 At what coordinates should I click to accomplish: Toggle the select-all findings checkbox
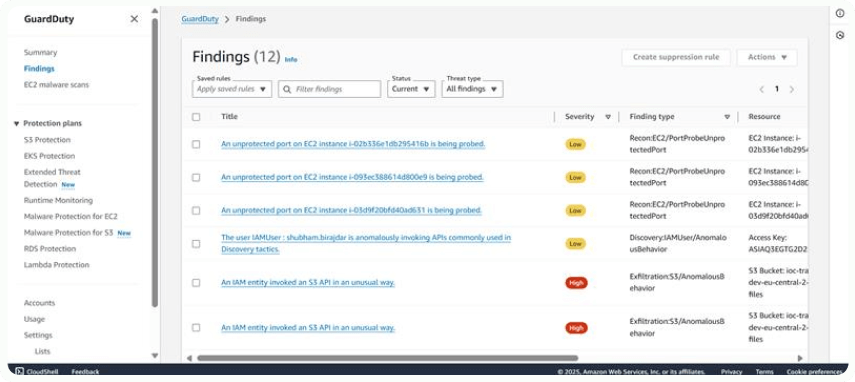pyautogui.click(x=196, y=117)
